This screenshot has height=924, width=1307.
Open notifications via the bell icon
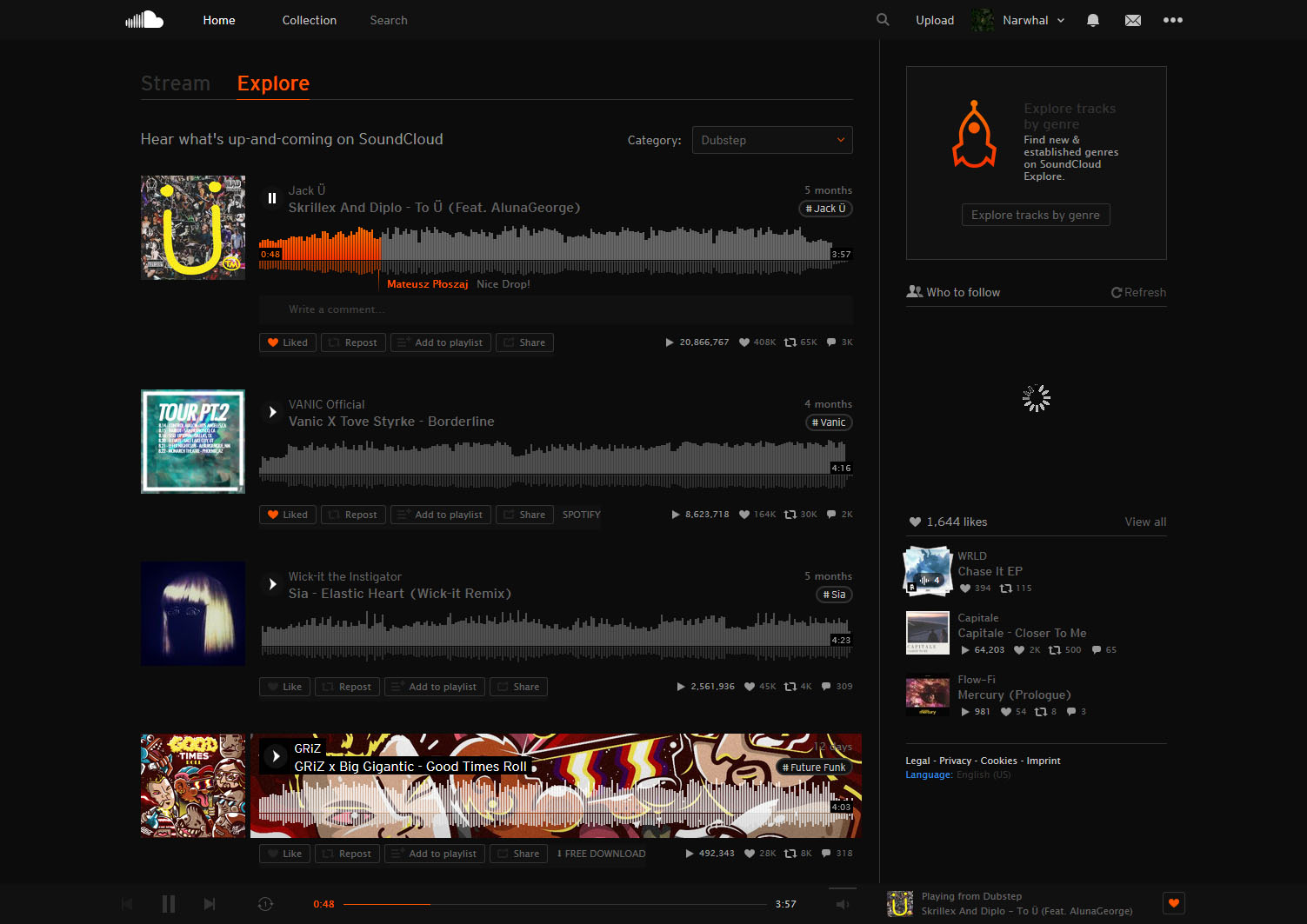tap(1093, 19)
